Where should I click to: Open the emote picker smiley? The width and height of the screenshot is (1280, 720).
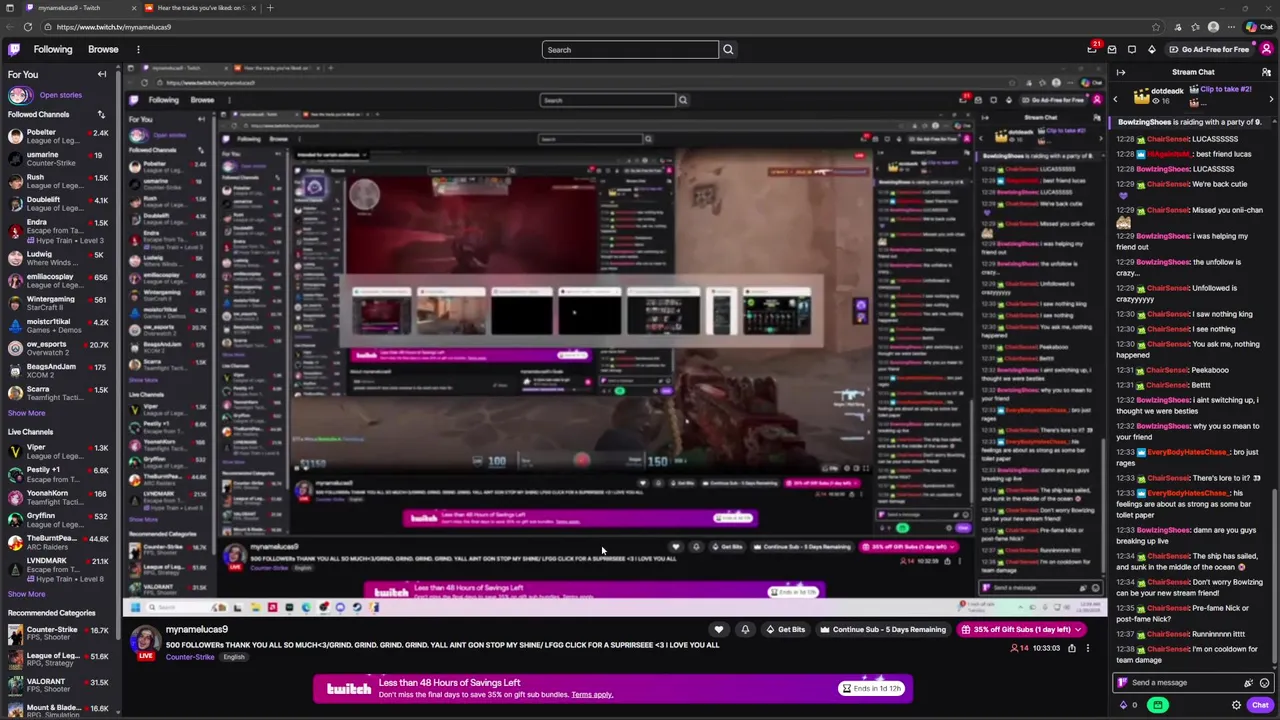pos(1264,683)
